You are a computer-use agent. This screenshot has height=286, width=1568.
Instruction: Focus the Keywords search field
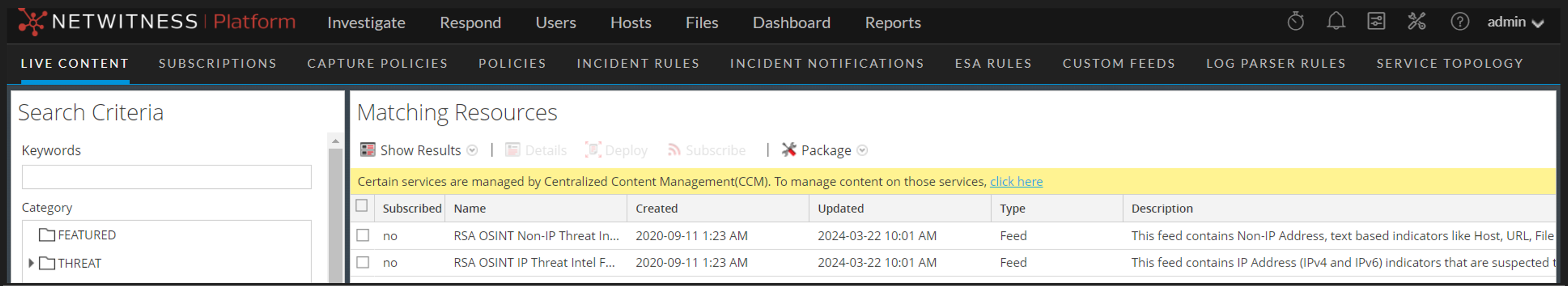point(166,178)
